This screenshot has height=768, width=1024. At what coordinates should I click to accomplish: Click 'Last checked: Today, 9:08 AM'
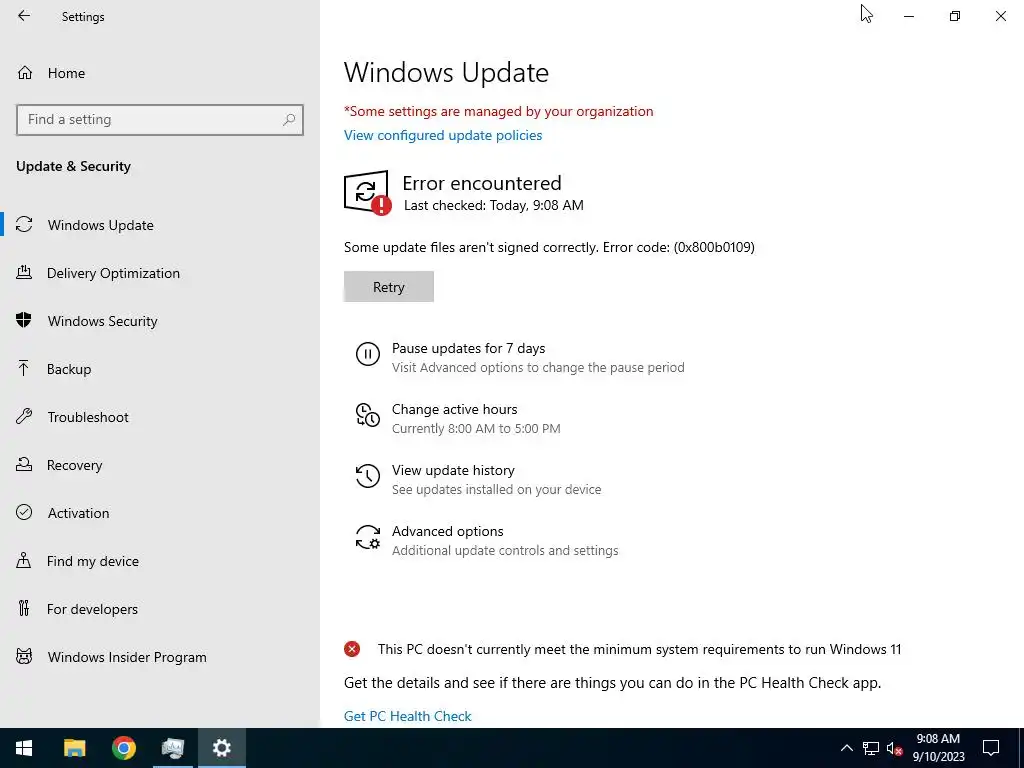(x=494, y=205)
